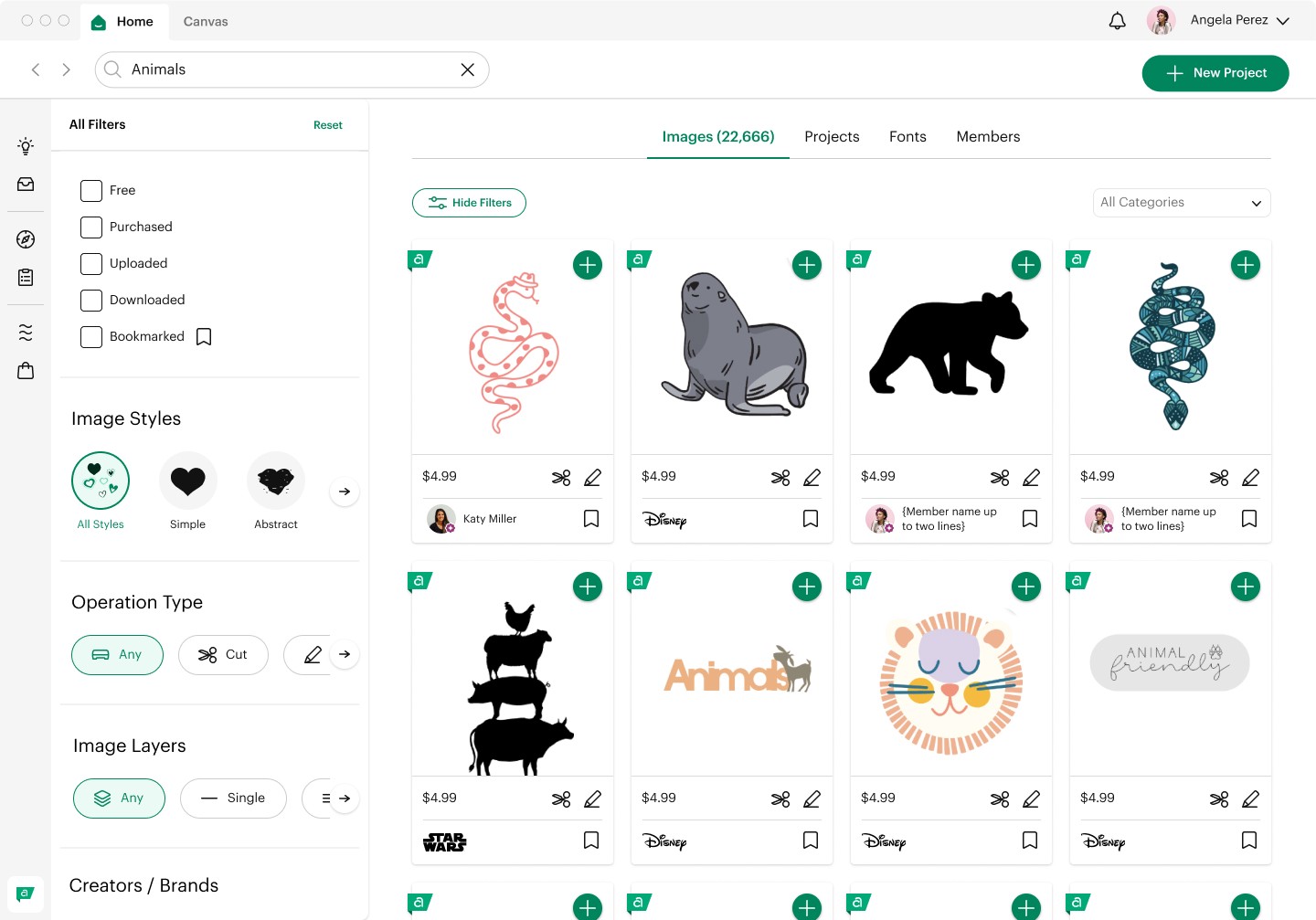This screenshot has height=920, width=1316.
Task: Bookmark the Animal friendly image
Action: tap(1249, 841)
